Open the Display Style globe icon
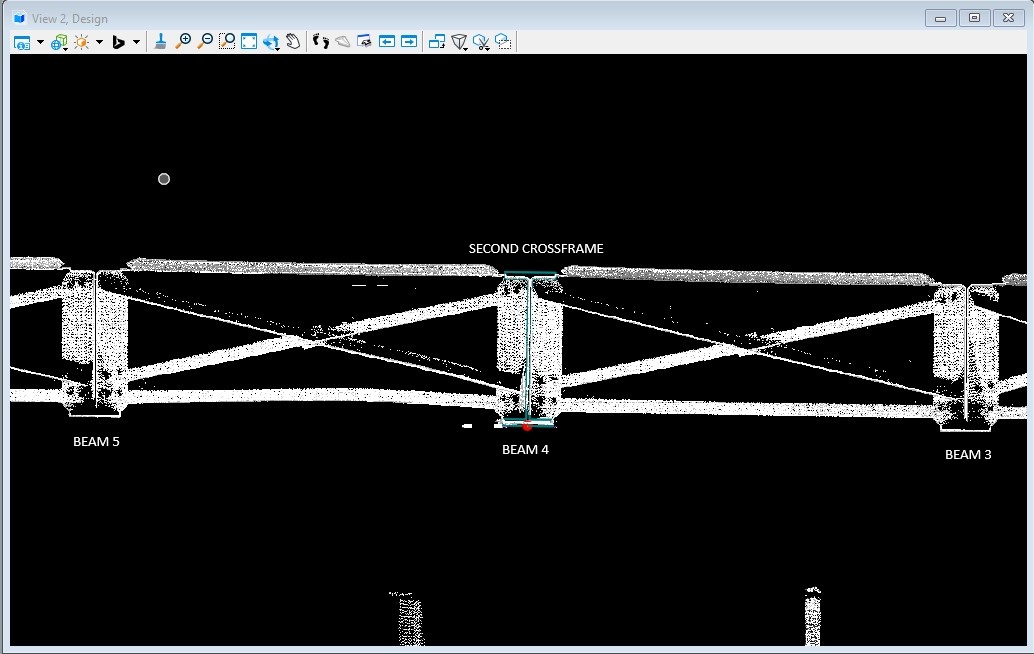Viewport: 1034px width, 654px height. [59, 42]
